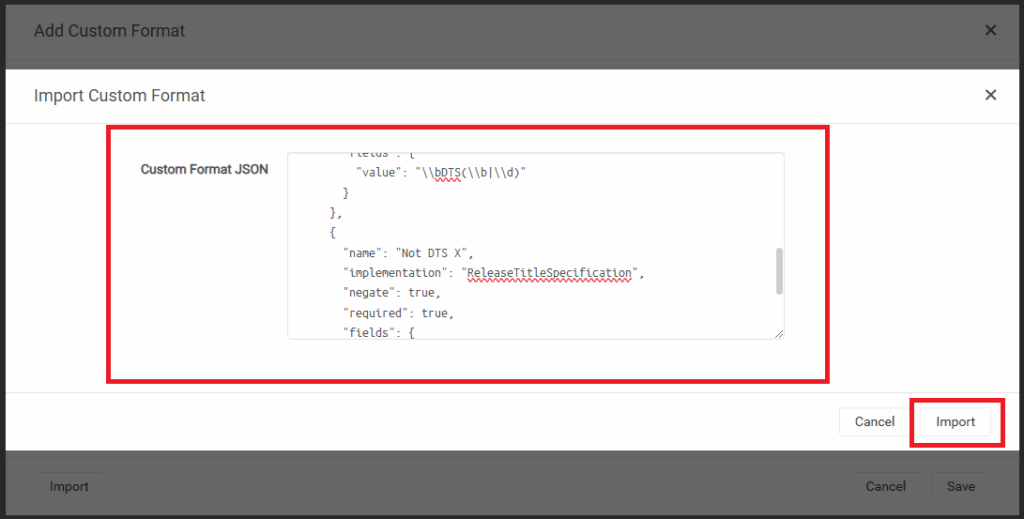Click the "Not DTS X" name value
The width and height of the screenshot is (1024, 519).
tap(431, 253)
